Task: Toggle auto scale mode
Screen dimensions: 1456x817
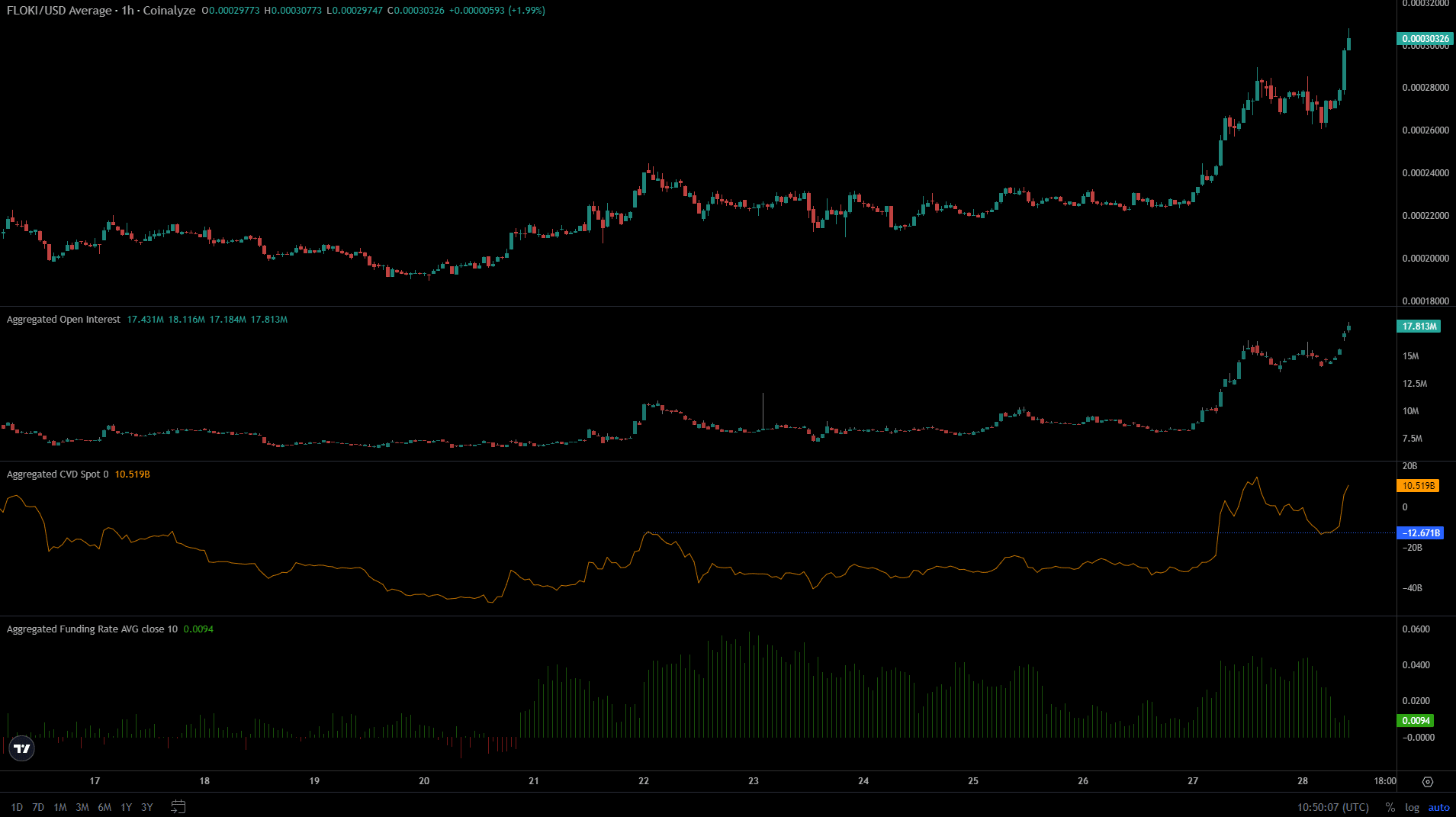Action: 1438,807
